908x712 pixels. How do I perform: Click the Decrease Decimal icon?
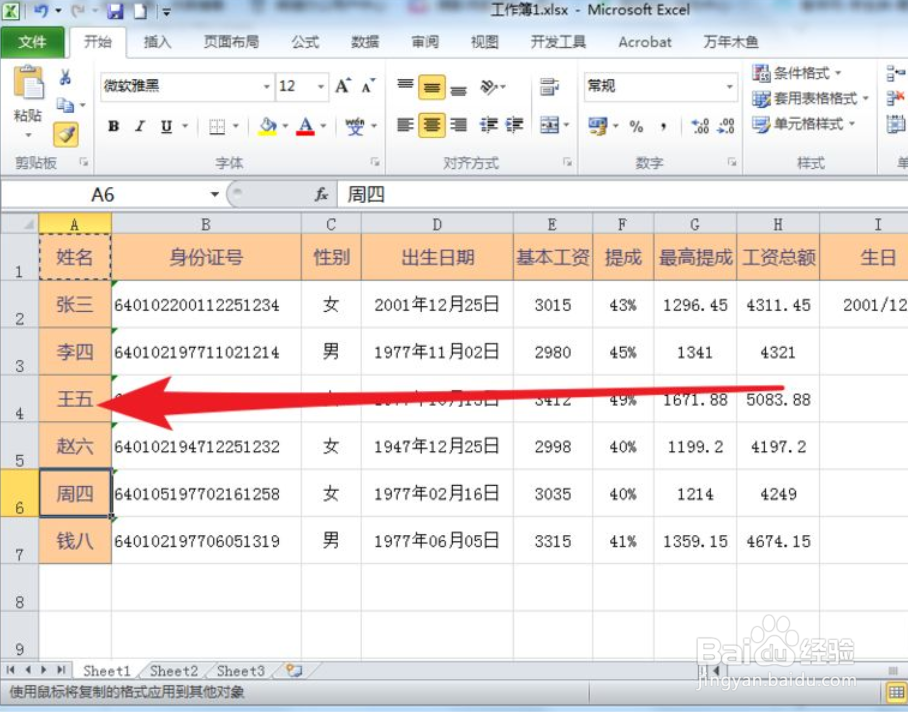[726, 126]
